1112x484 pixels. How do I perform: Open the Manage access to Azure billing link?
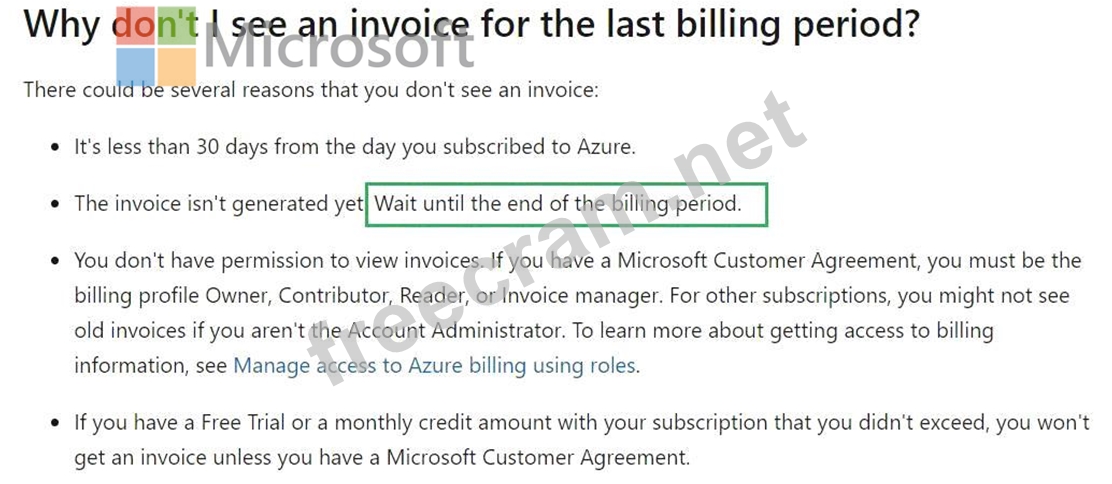pyautogui.click(x=435, y=365)
